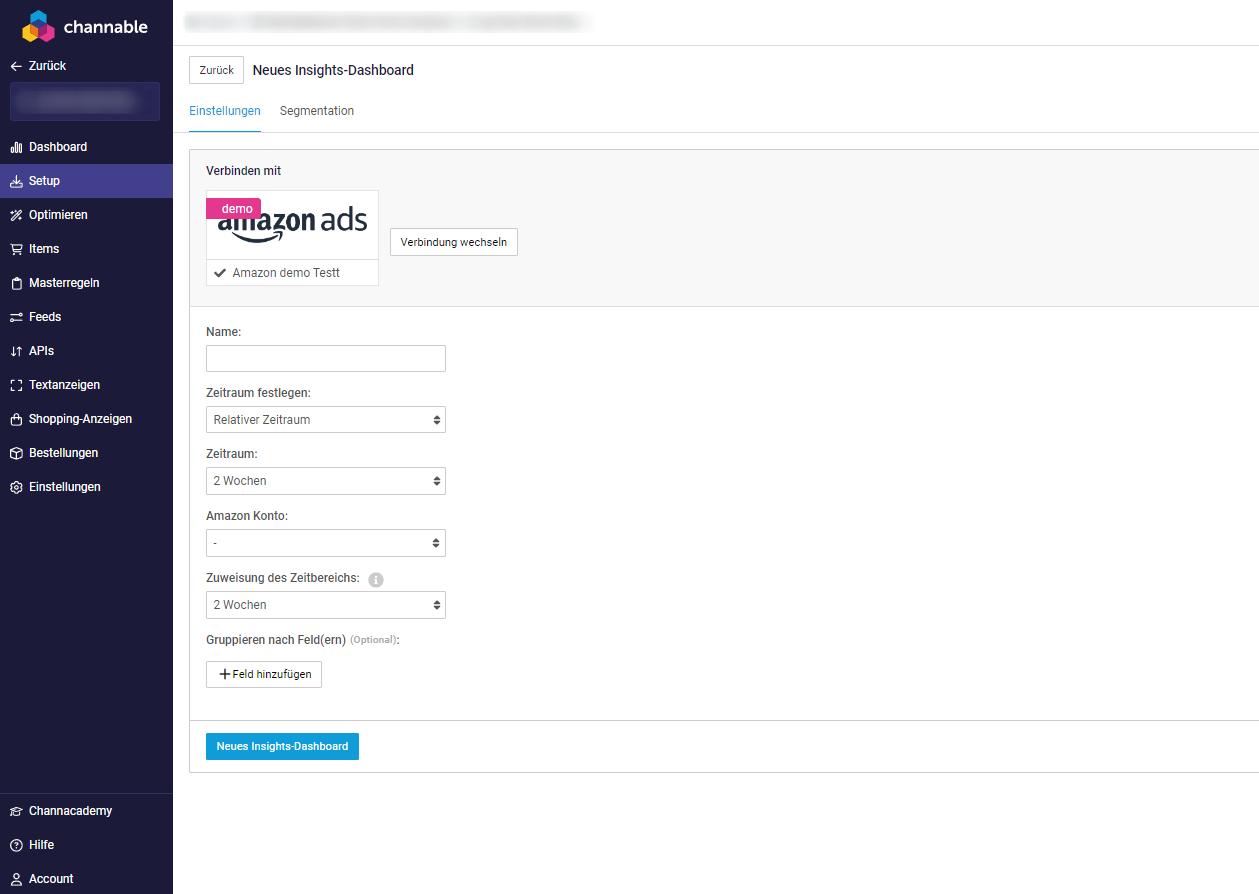
Task: Click the Zurück button next to page title
Action: point(216,70)
